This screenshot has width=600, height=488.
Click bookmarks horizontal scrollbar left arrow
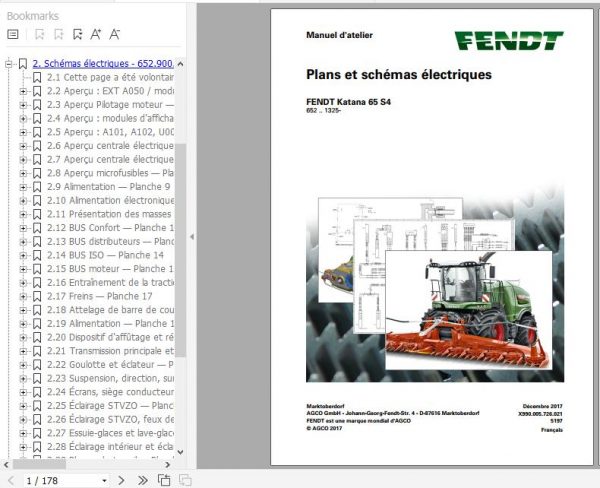6,465
